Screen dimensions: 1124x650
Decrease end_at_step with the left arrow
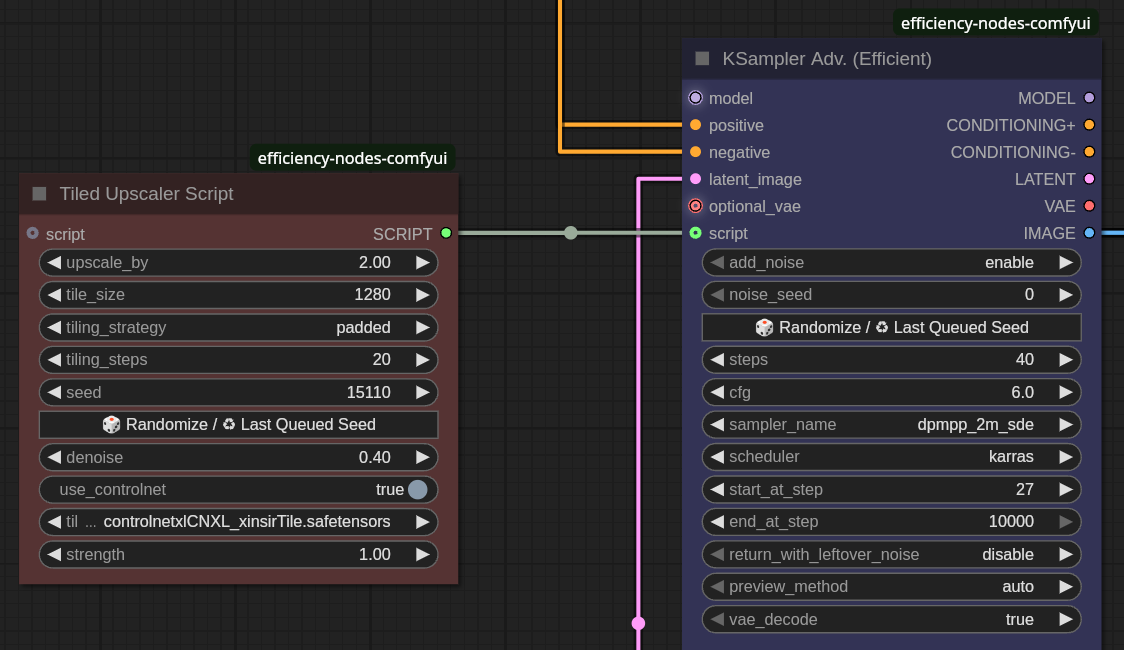tap(717, 522)
